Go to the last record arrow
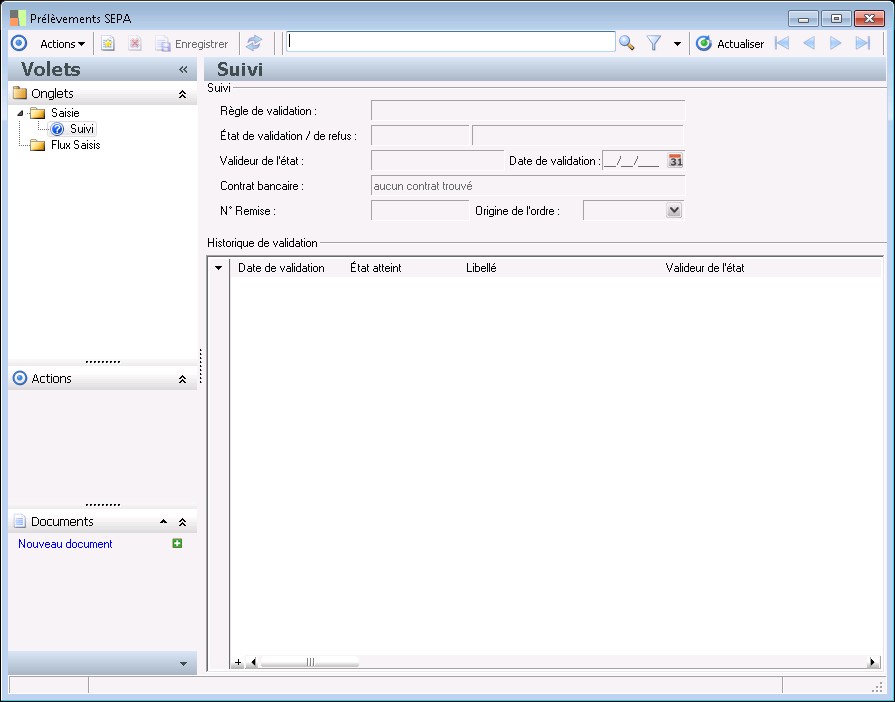895x702 pixels. (x=863, y=43)
